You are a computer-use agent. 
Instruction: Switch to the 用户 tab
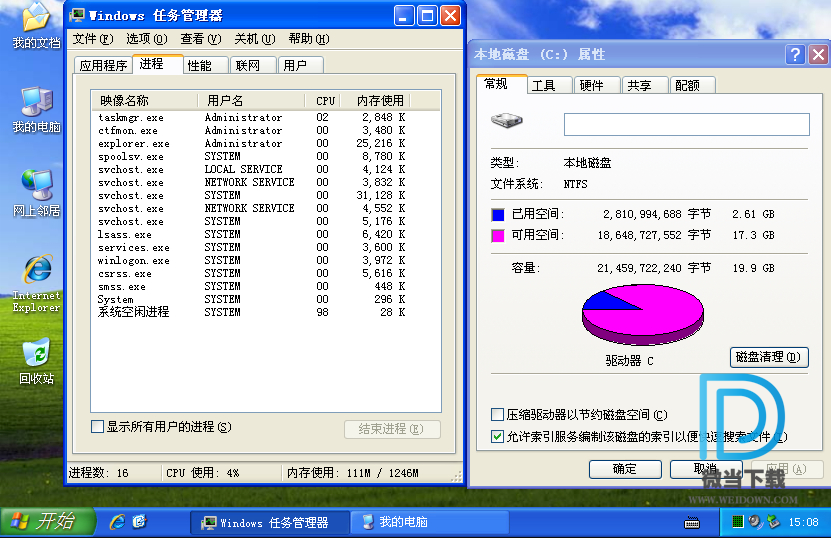(x=300, y=65)
